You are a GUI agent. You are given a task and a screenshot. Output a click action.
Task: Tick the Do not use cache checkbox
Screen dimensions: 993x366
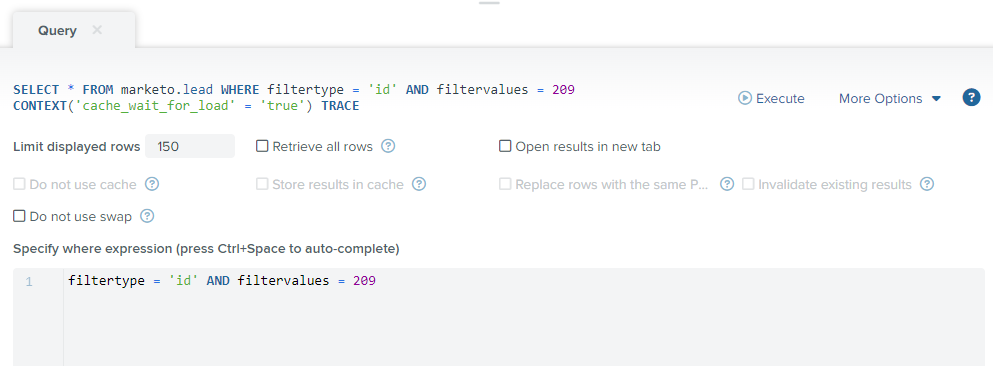[19, 184]
